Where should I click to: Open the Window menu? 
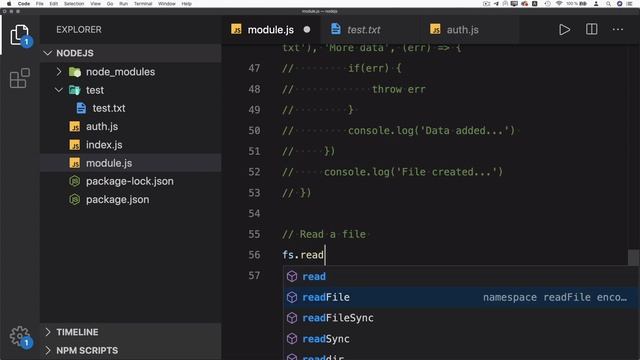pyautogui.click(x=167, y=4)
